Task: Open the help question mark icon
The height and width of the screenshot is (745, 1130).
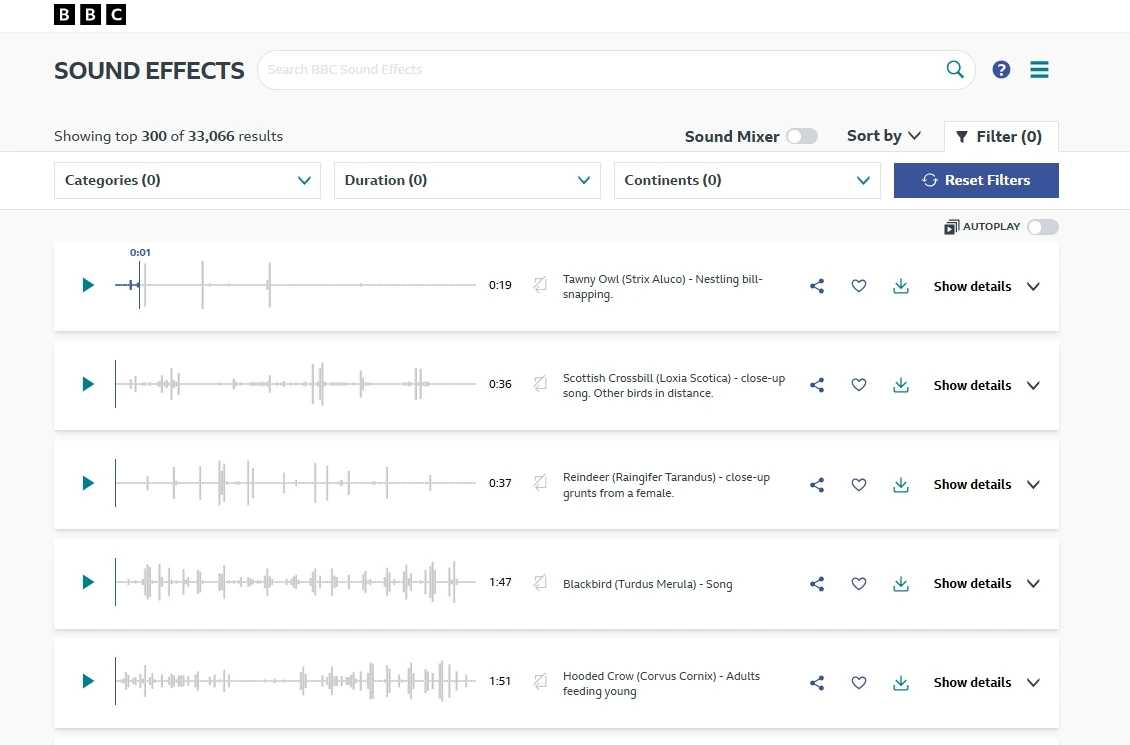Action: 1001,69
